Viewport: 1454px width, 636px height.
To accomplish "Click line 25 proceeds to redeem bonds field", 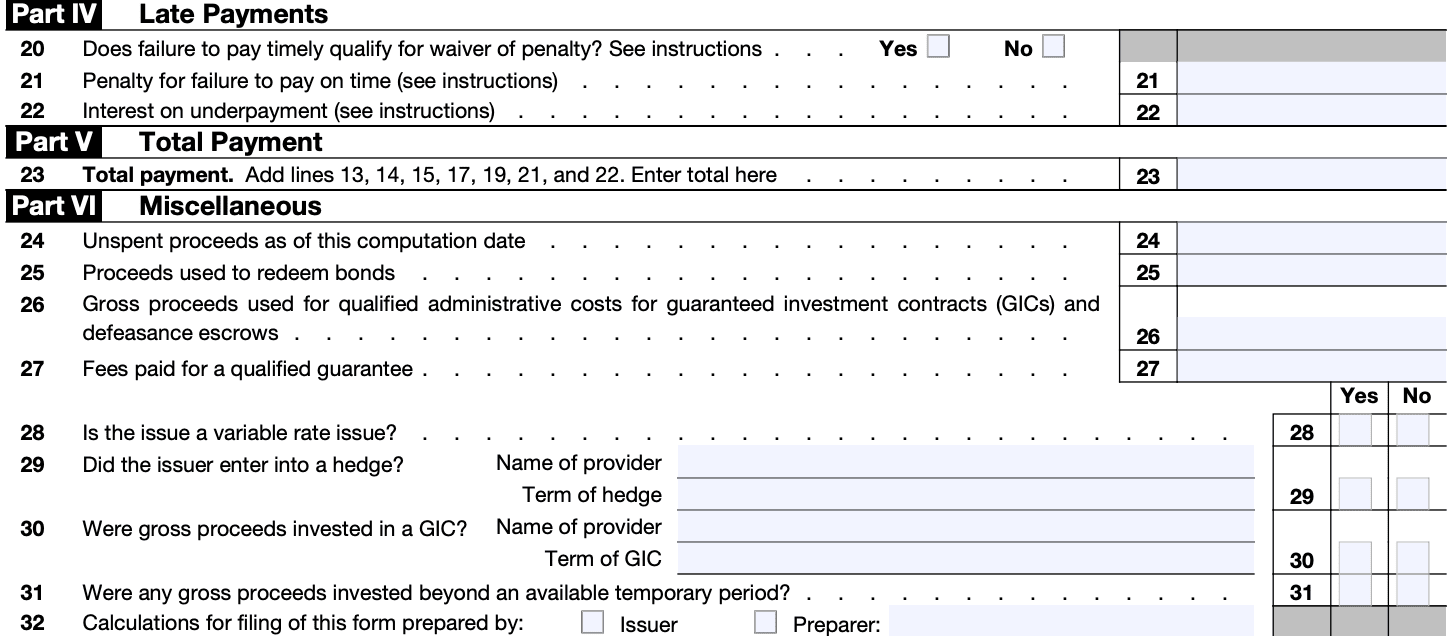I will coord(1311,272).
